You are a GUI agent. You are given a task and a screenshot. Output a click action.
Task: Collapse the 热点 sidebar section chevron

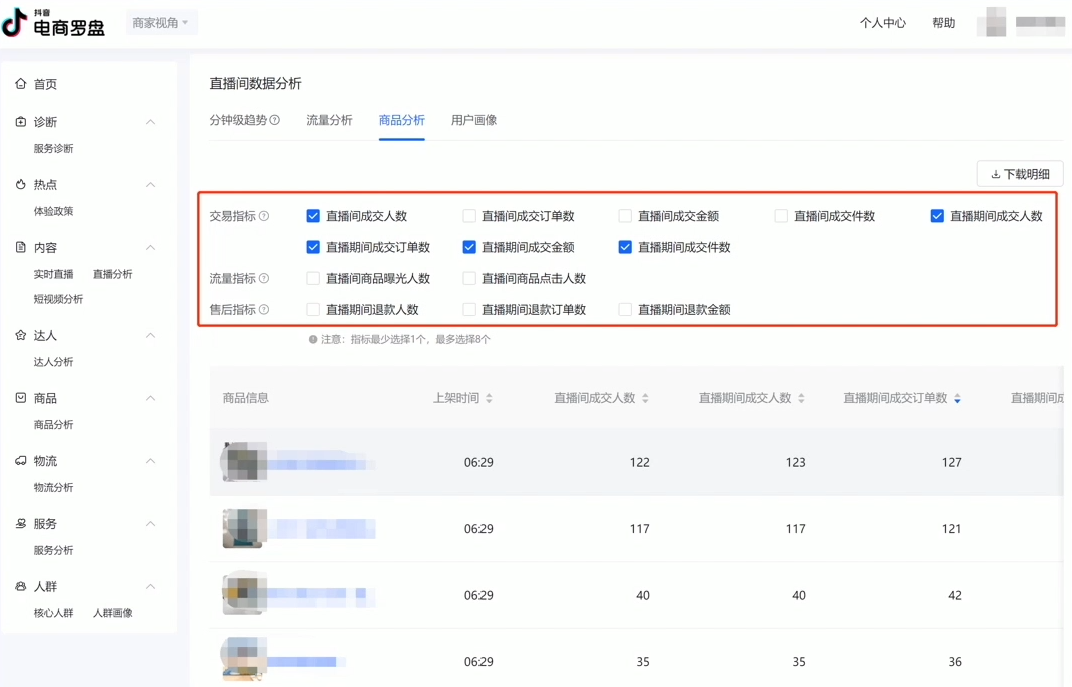(150, 185)
